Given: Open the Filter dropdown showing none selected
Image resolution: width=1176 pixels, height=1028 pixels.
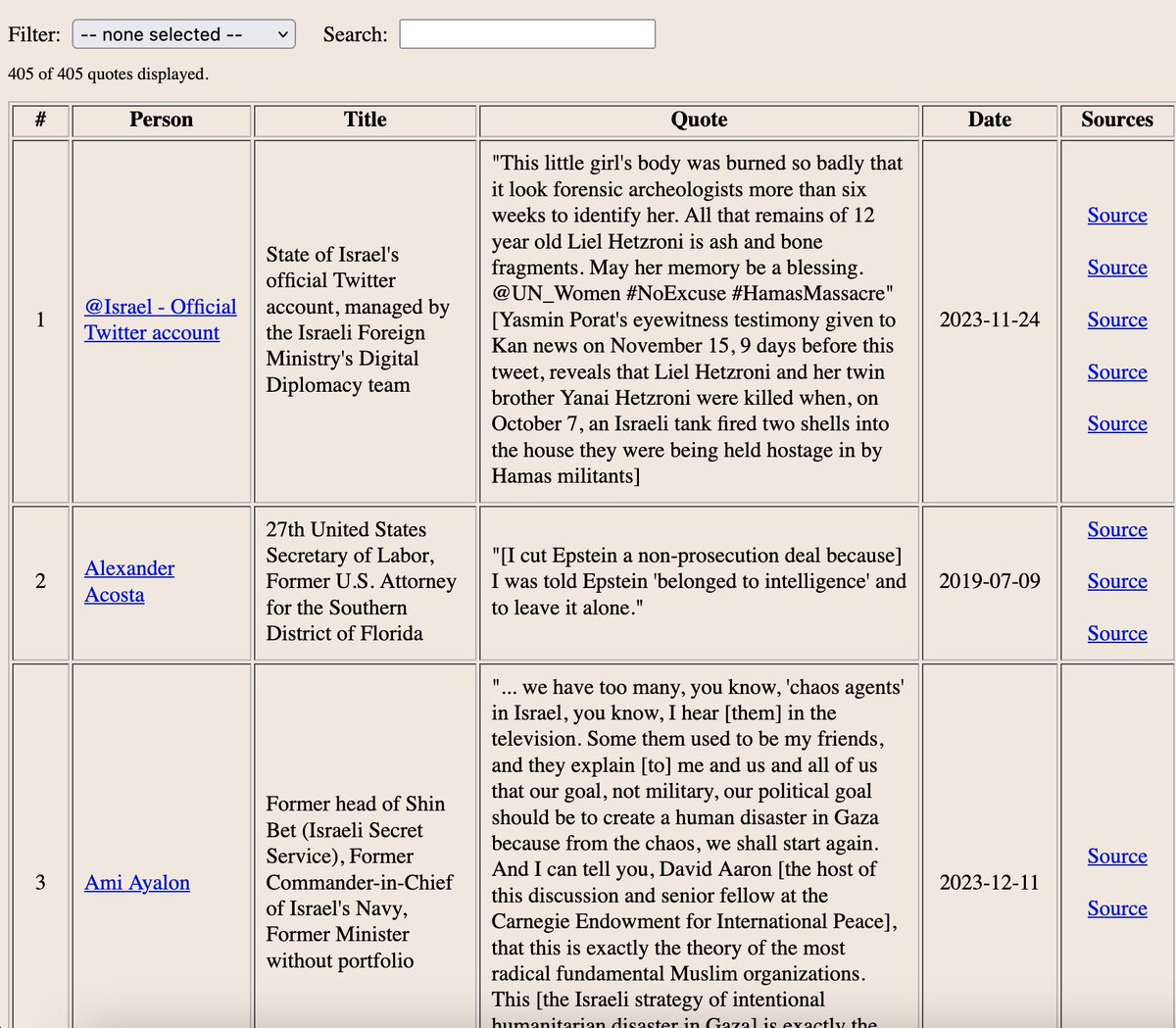Looking at the screenshot, I should coord(184,34).
